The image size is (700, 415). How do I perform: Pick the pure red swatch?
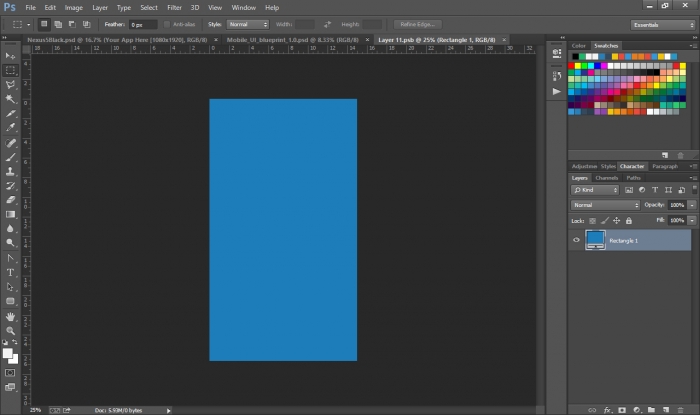click(571, 66)
